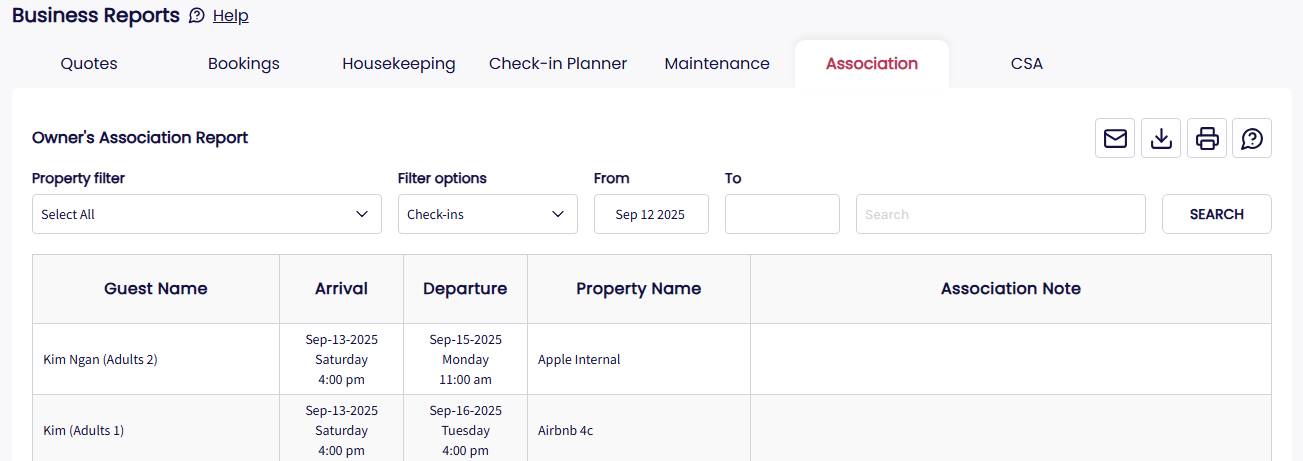The width and height of the screenshot is (1303, 461).
Task: Click the email report envelope icon
Action: [x=1115, y=138]
